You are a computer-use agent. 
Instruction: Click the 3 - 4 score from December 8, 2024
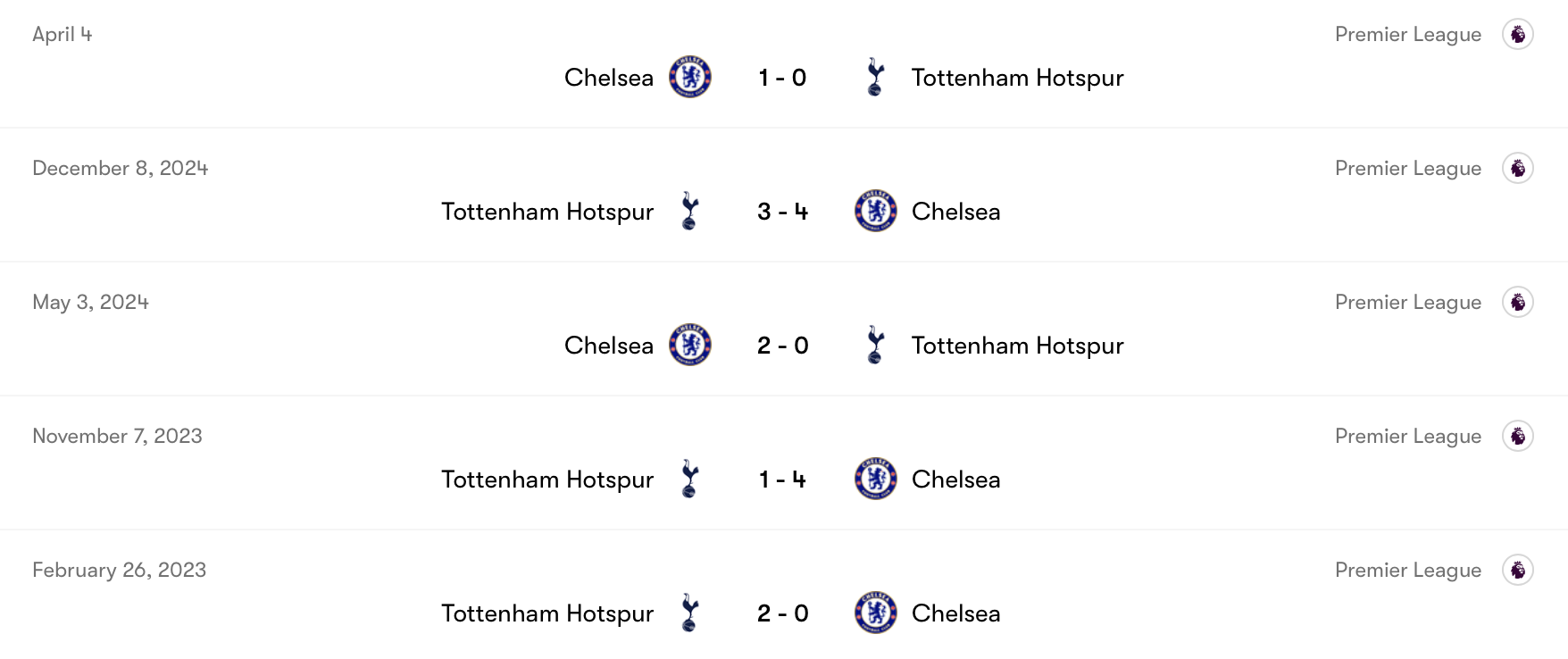tap(782, 212)
